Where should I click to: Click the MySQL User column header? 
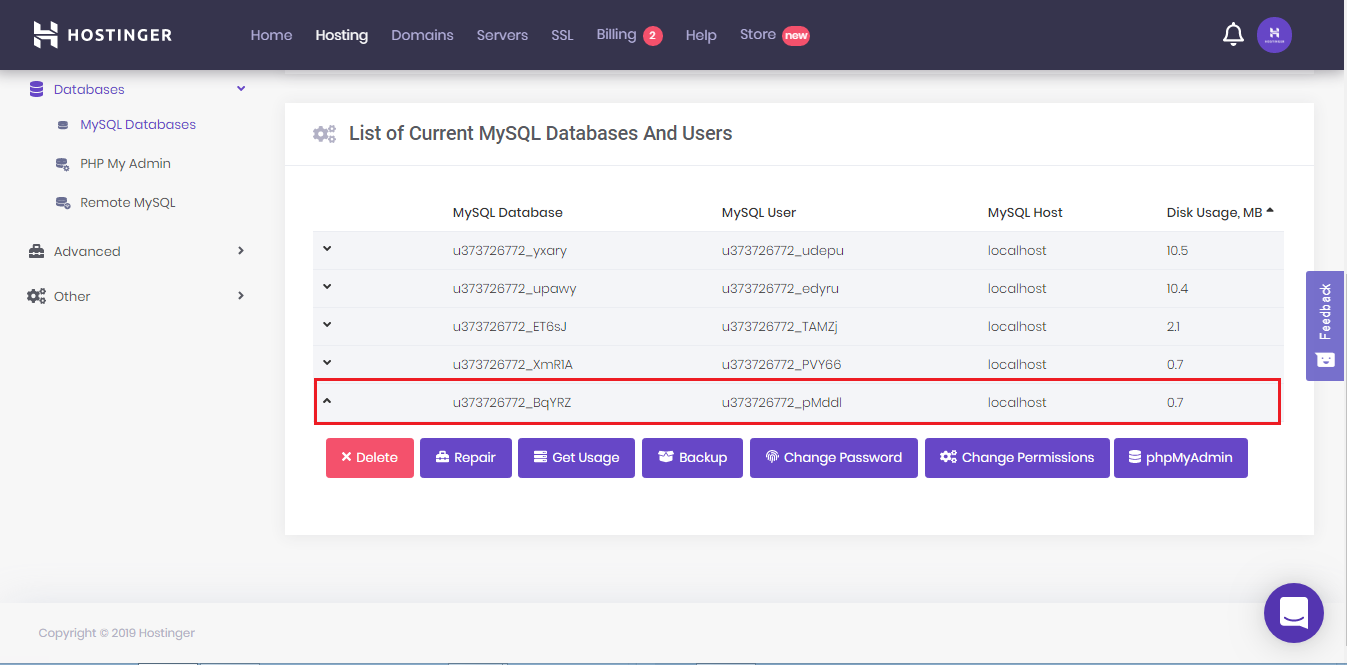(759, 212)
